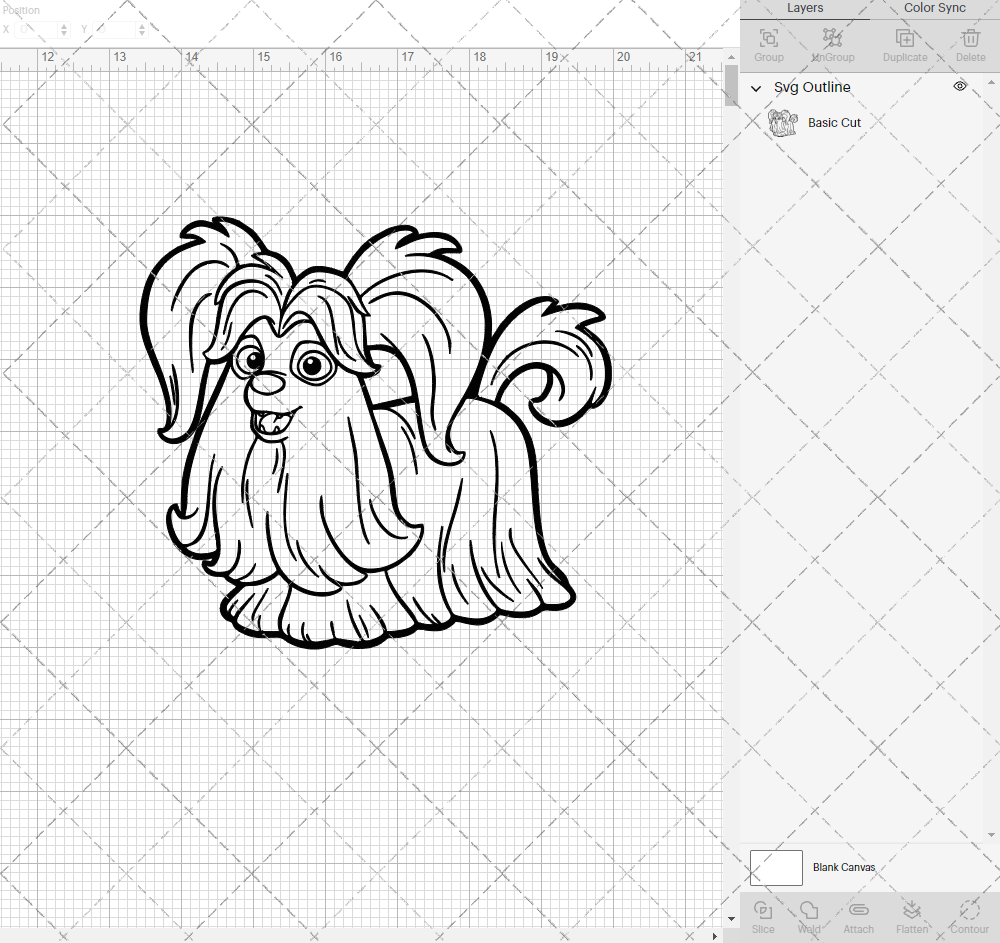Click the Blank Canvas label

[844, 867]
